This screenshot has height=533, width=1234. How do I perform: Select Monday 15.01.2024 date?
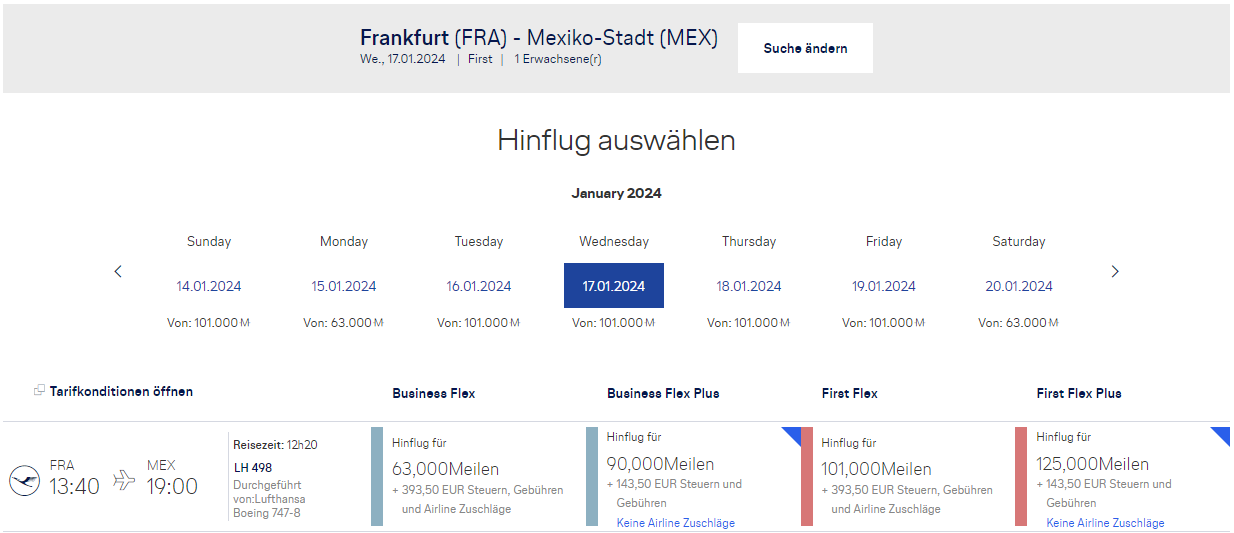pos(344,286)
